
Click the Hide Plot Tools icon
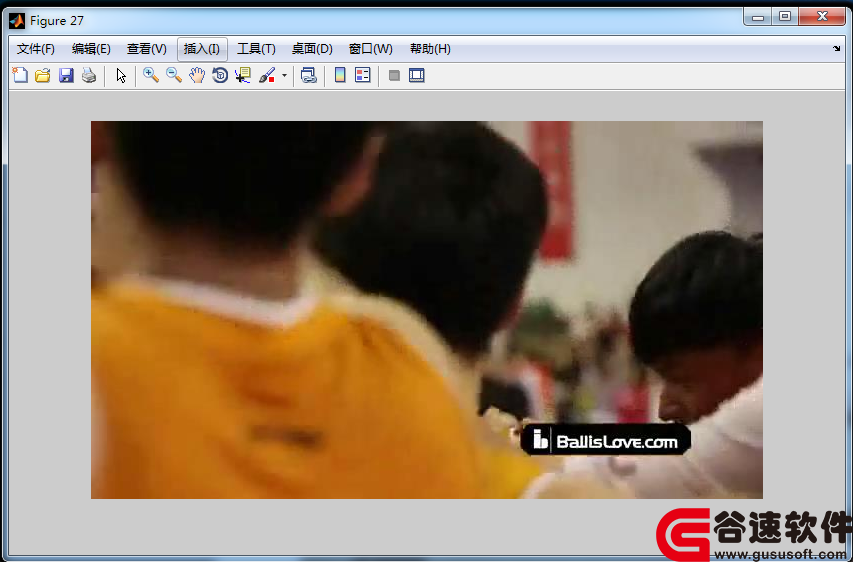tap(394, 76)
